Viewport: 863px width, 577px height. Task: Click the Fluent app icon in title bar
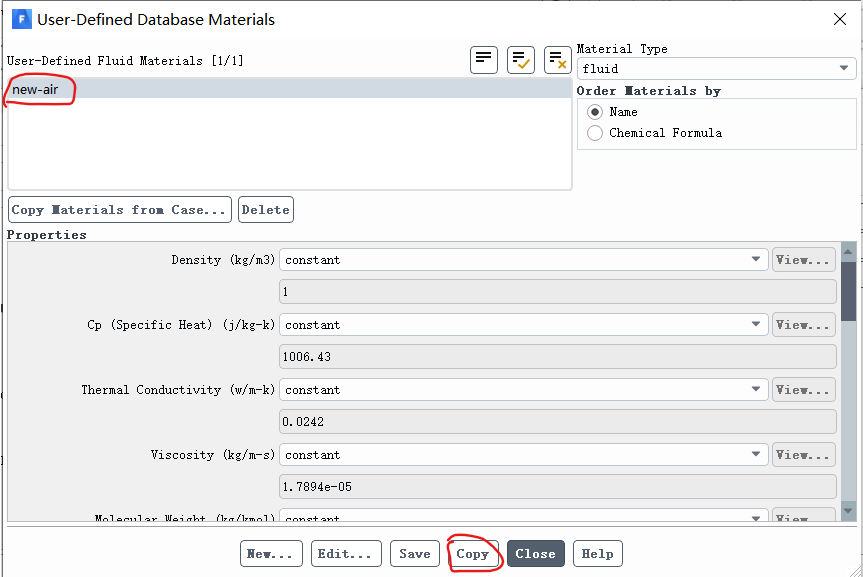21,19
